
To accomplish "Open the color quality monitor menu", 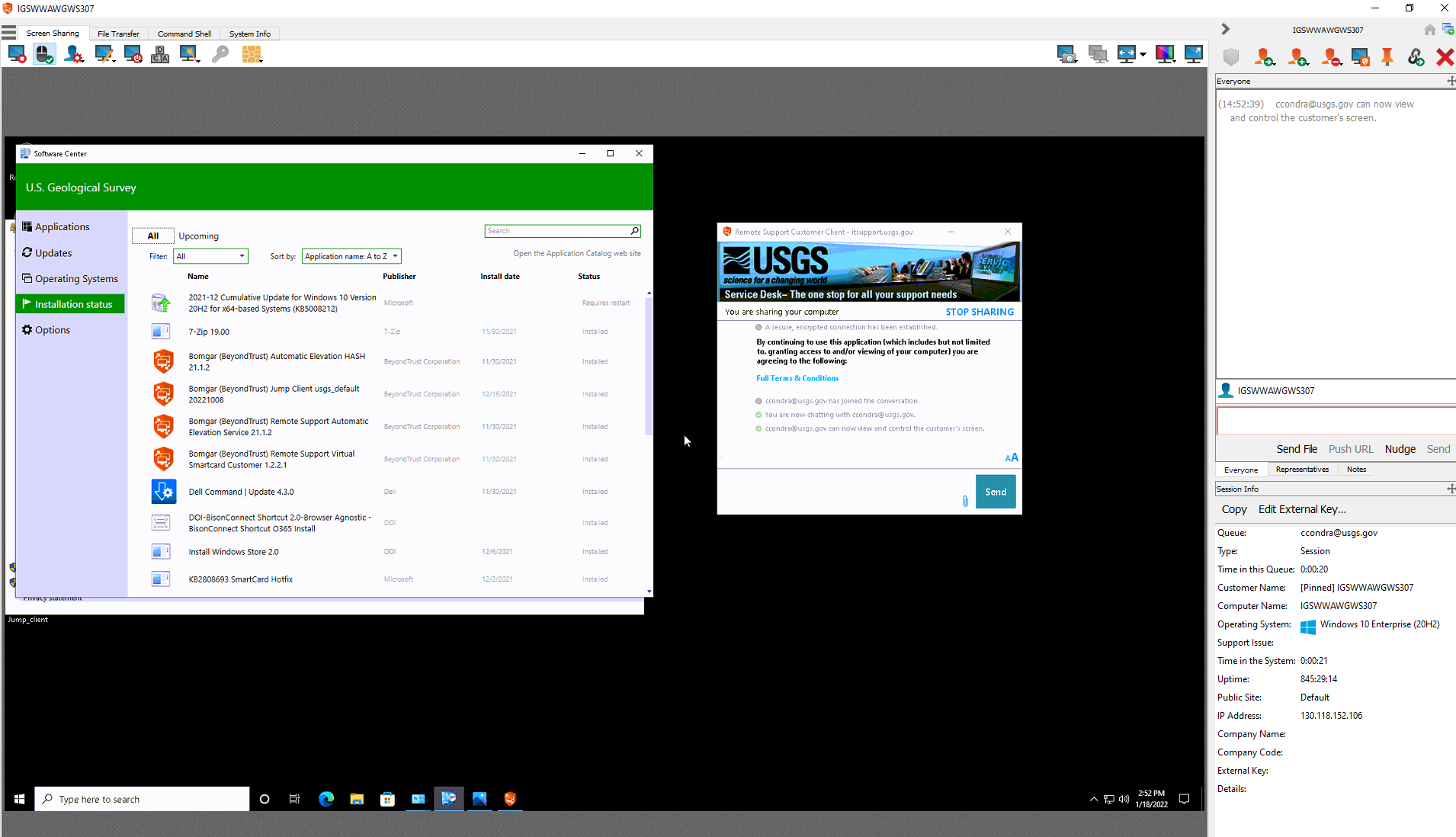I will 1165,54.
